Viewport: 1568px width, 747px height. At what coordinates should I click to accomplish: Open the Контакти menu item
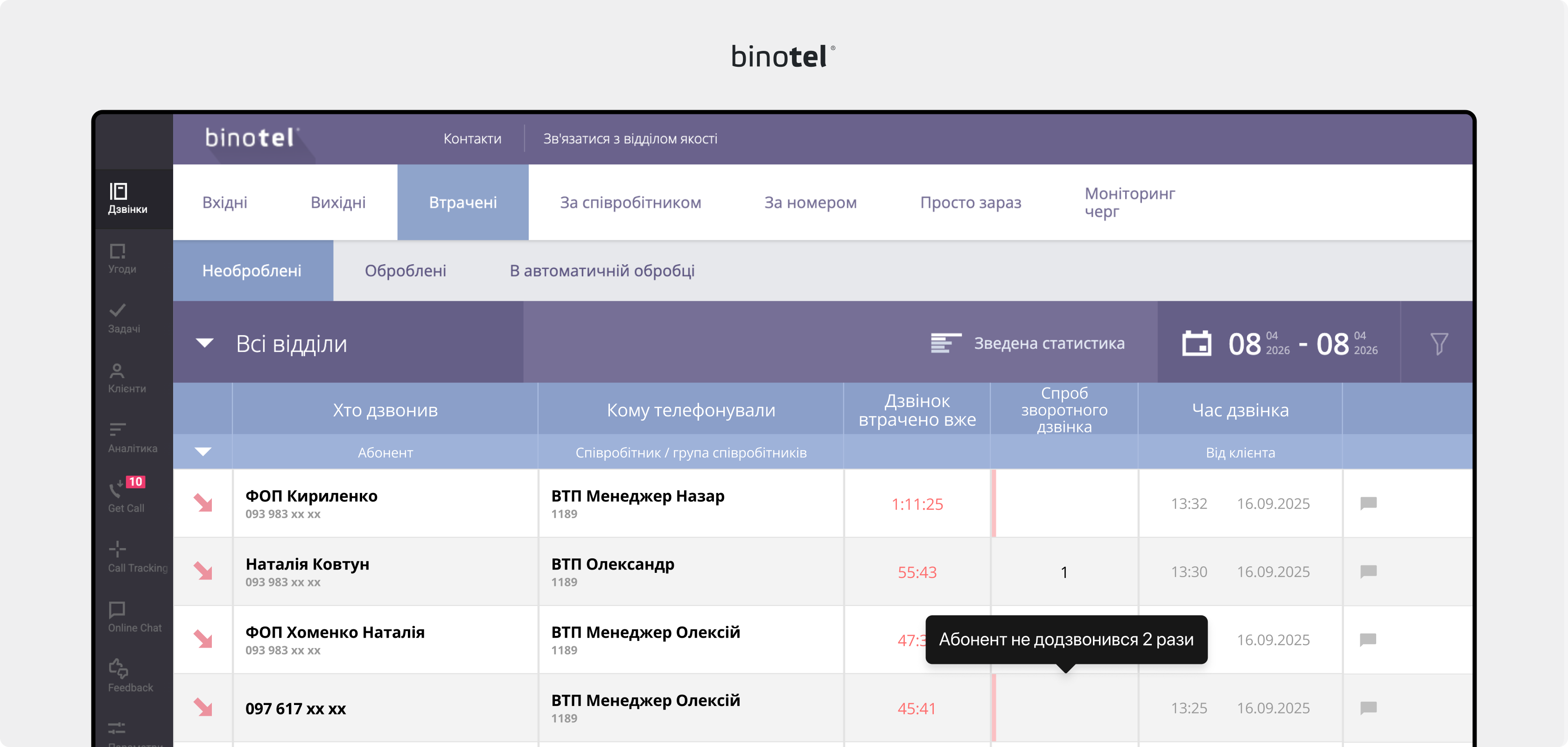[472, 139]
